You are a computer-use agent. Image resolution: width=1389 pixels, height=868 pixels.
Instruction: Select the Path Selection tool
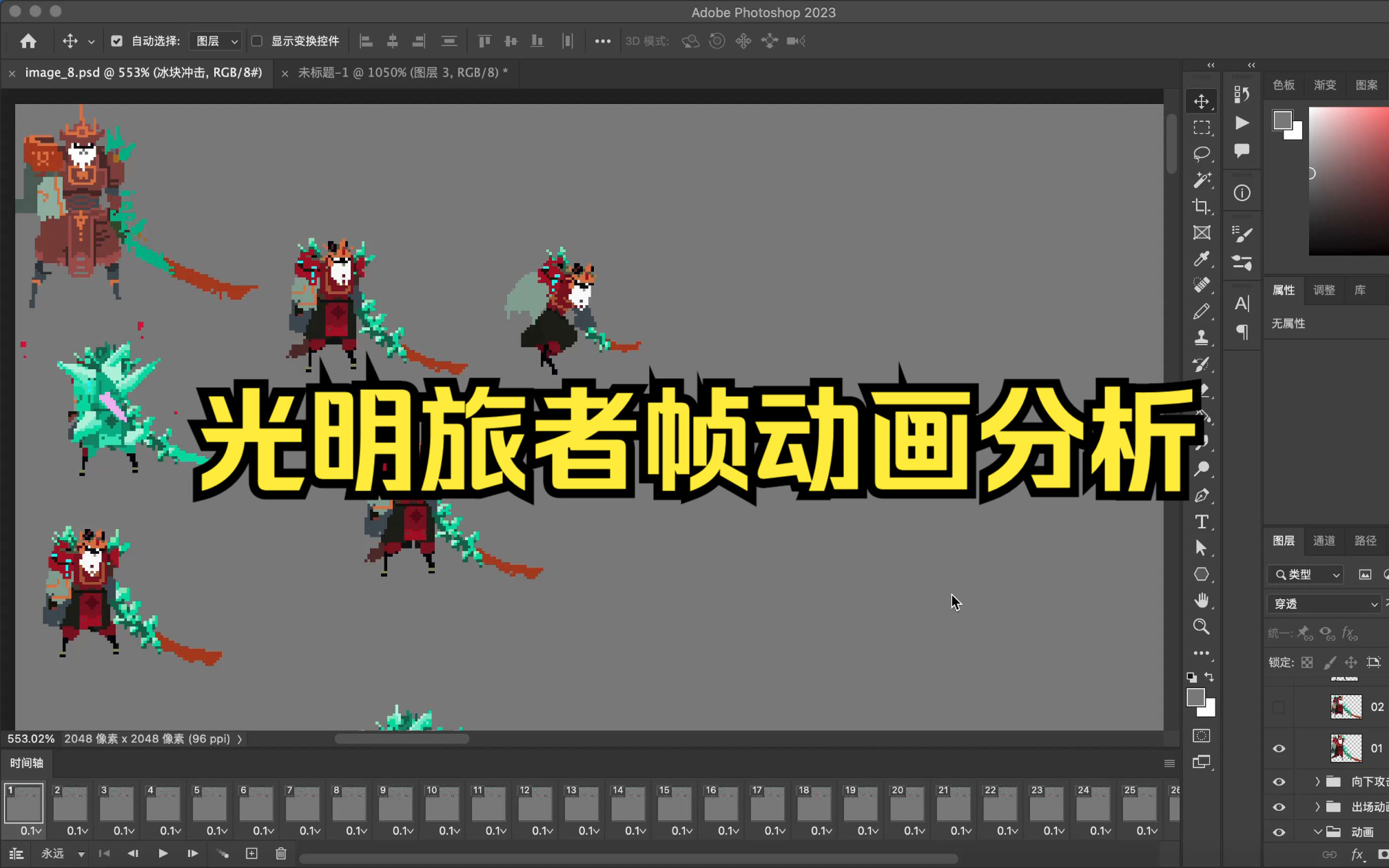(1202, 548)
